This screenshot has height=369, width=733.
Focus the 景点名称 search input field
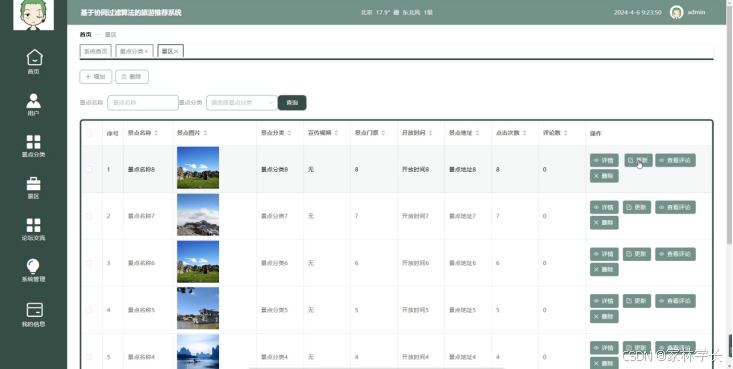tap(143, 102)
